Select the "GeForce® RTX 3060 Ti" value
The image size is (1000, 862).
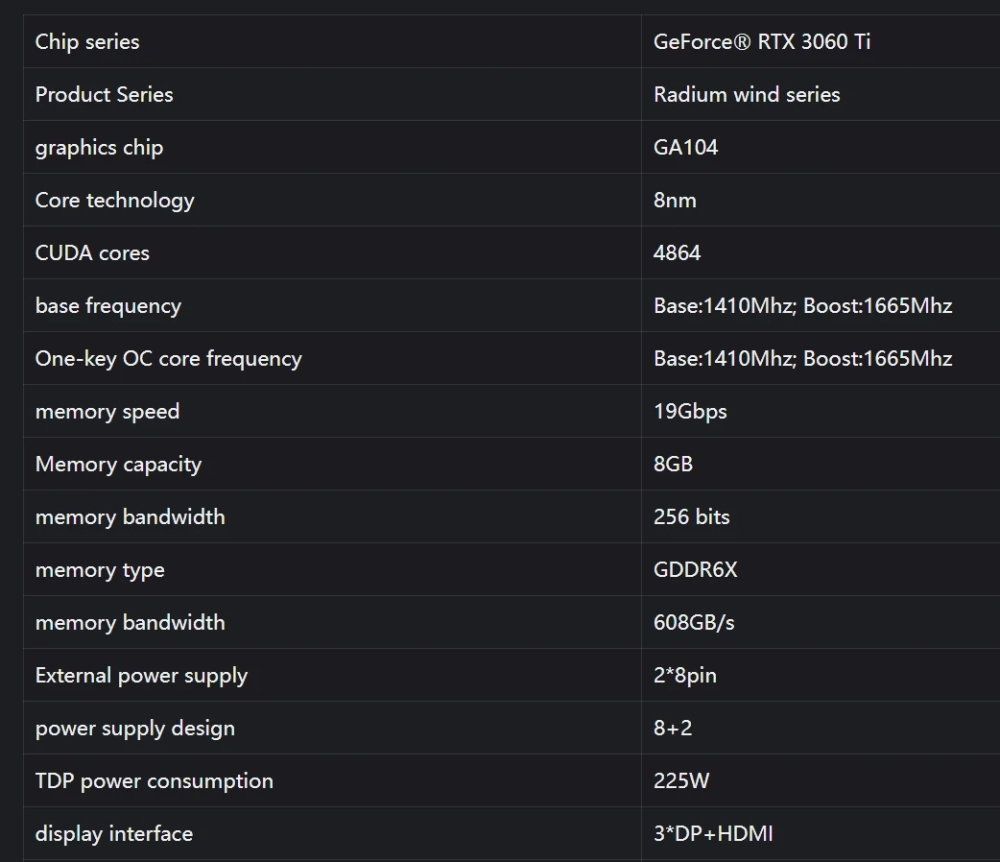tap(762, 42)
